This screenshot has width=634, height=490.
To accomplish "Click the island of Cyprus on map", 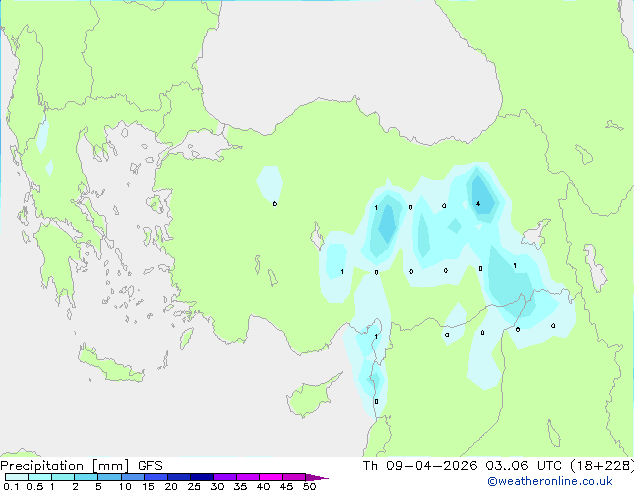I will pos(311,397).
